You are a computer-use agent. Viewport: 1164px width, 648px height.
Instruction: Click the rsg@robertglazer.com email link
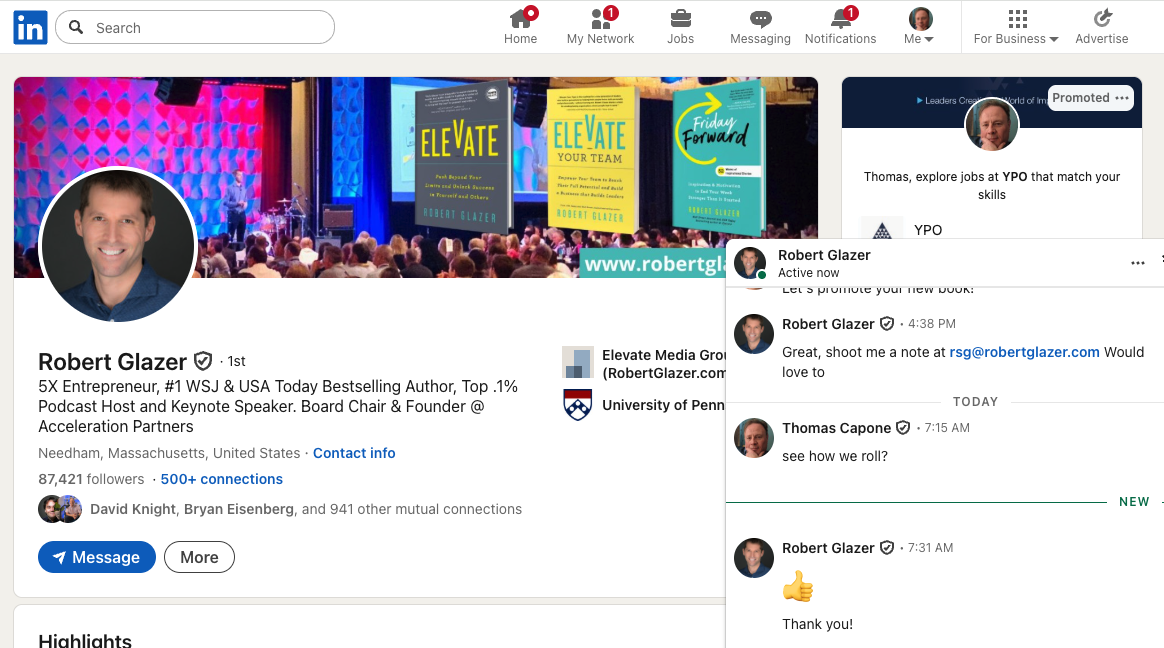click(1024, 352)
